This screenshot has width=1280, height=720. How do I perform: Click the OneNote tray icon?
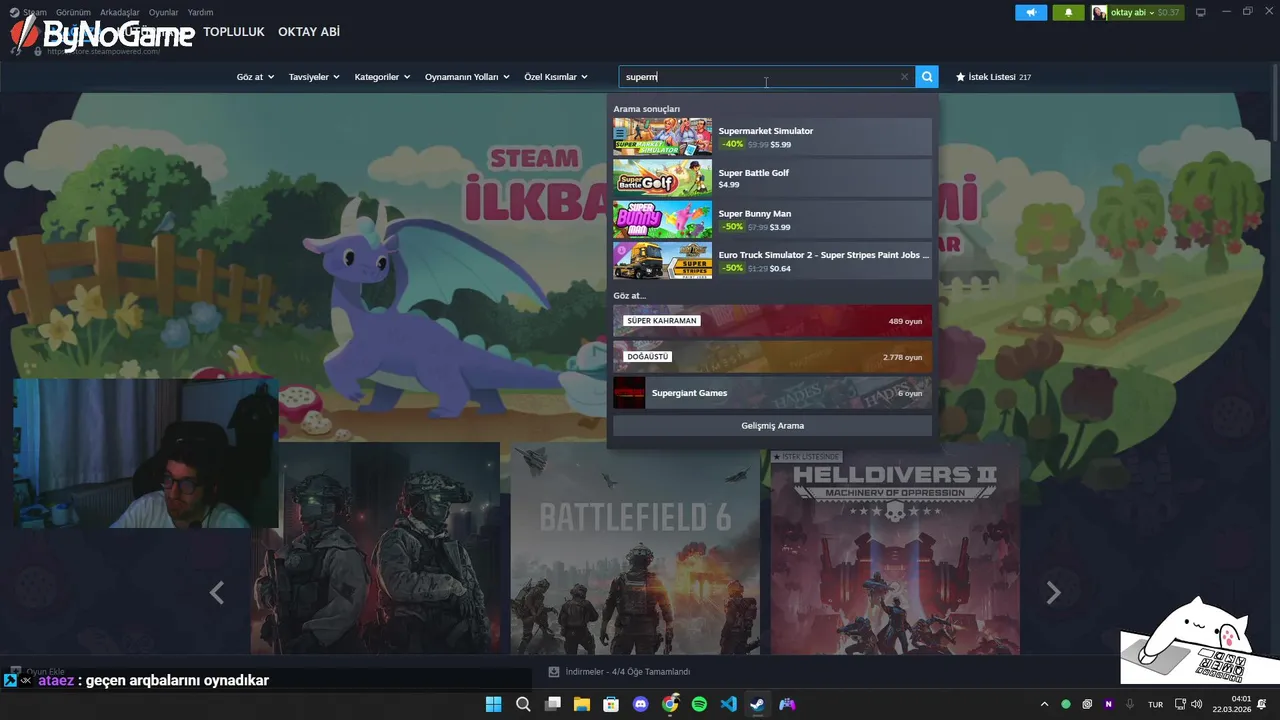point(1108,704)
